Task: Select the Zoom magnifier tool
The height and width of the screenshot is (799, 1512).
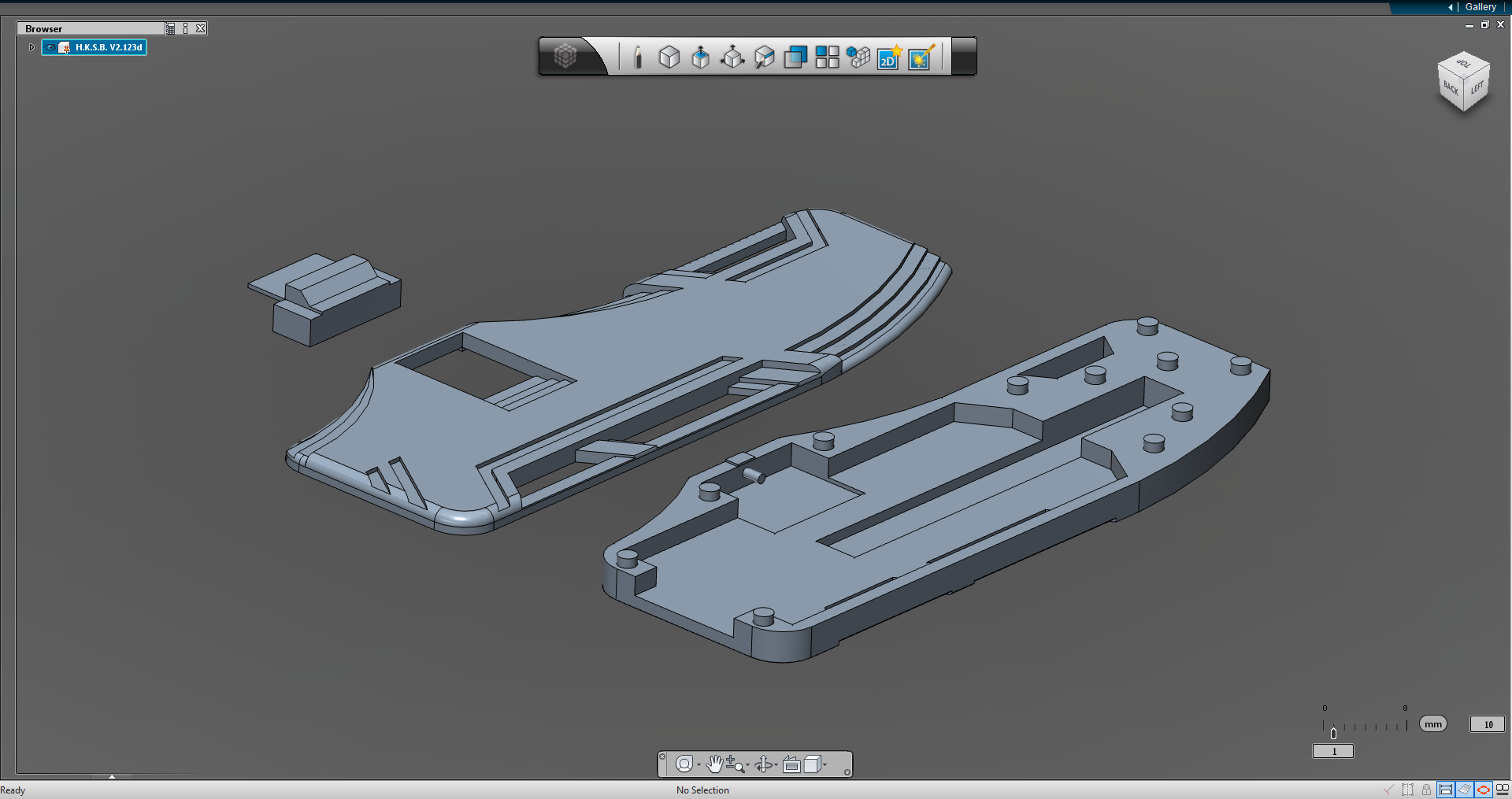Action: point(734,764)
